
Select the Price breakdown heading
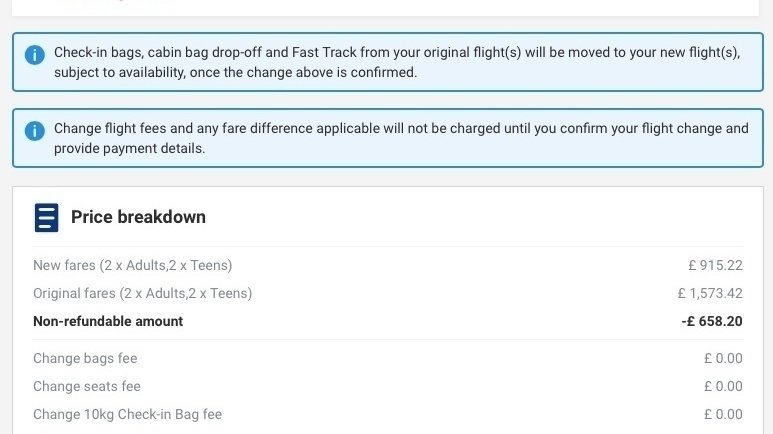(138, 217)
